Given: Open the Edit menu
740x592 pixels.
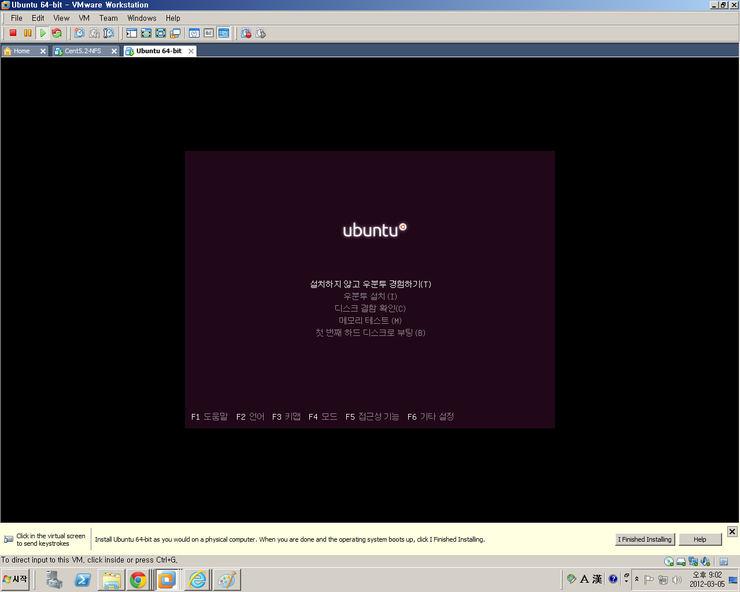Looking at the screenshot, I should click(38, 18).
